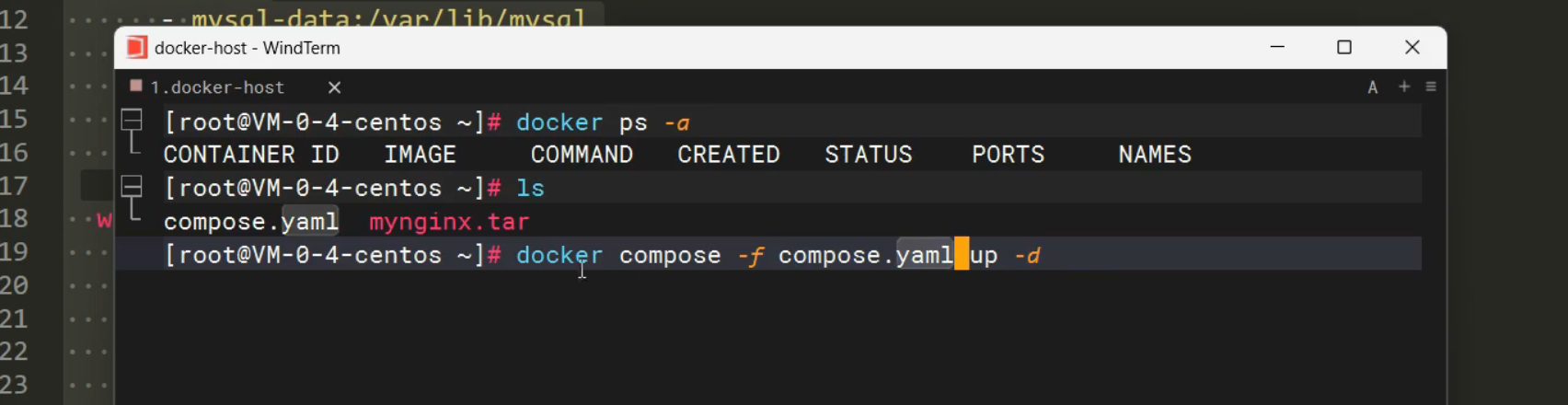The width and height of the screenshot is (1568, 405).
Task: Minimize the WindTerm window
Action: tap(1277, 47)
